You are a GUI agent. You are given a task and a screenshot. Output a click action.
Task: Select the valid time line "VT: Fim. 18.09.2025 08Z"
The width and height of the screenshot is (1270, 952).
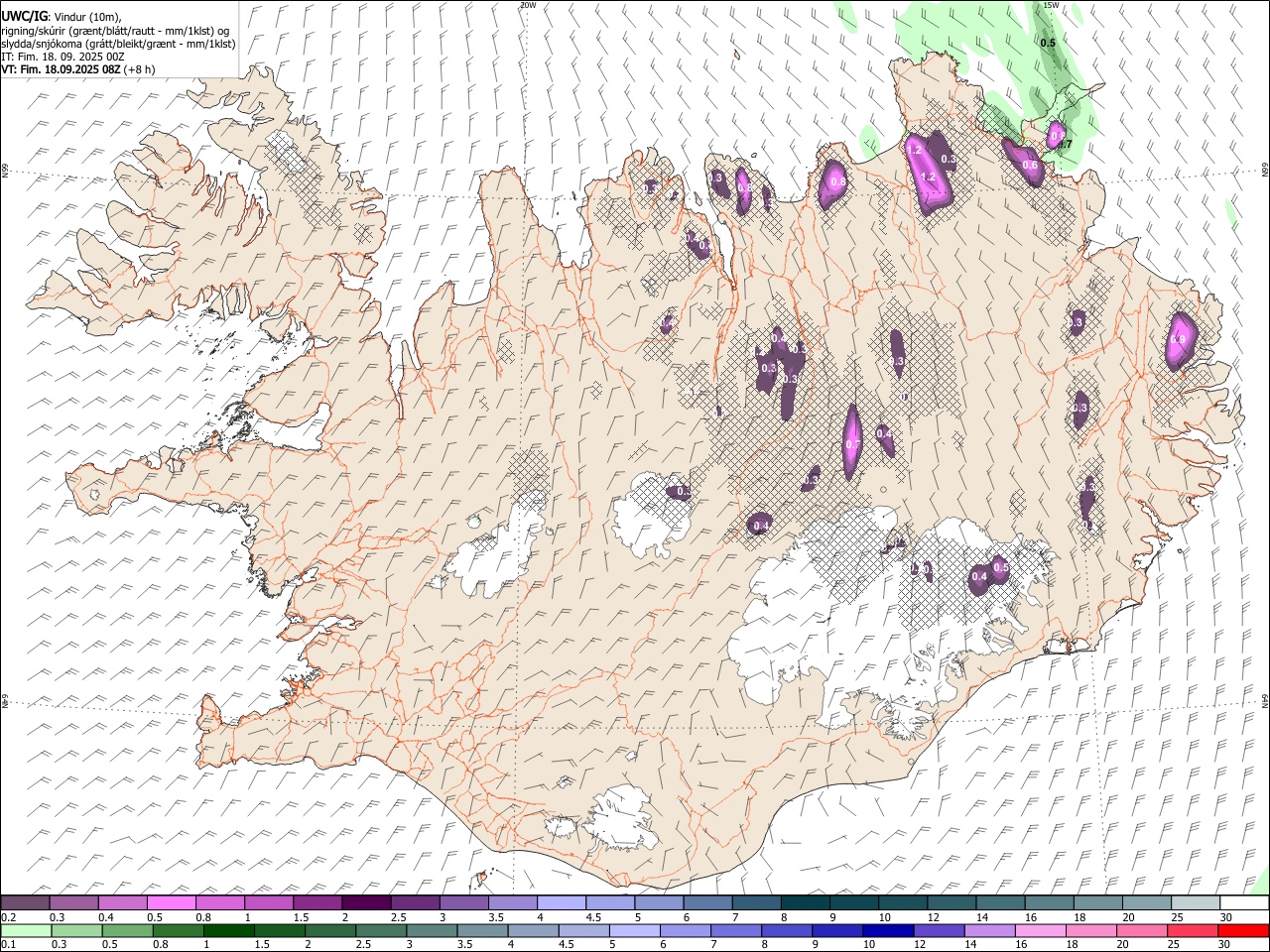[x=62, y=69]
